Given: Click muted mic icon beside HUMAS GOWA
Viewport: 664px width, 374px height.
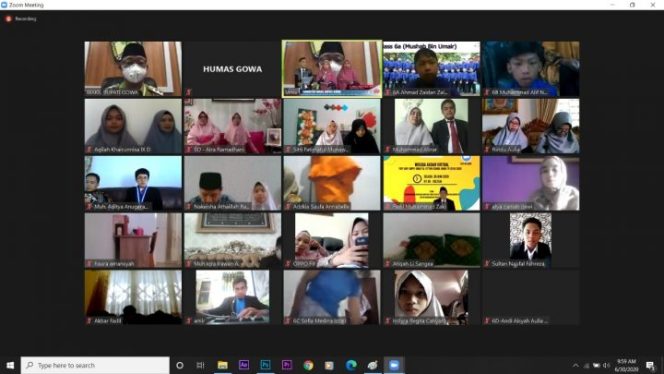Looking at the screenshot, I should point(189,92).
